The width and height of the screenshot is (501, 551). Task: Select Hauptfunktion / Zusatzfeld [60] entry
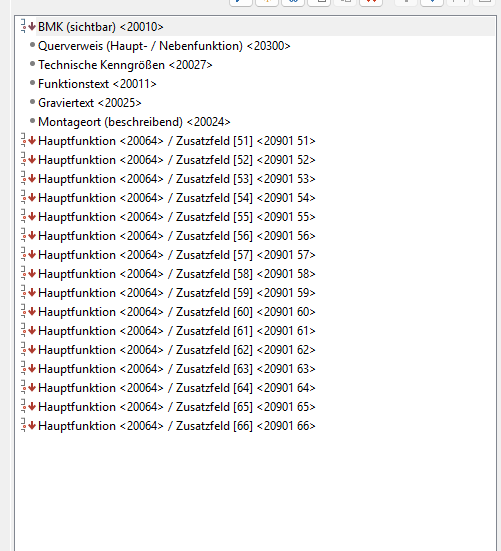coord(177,312)
